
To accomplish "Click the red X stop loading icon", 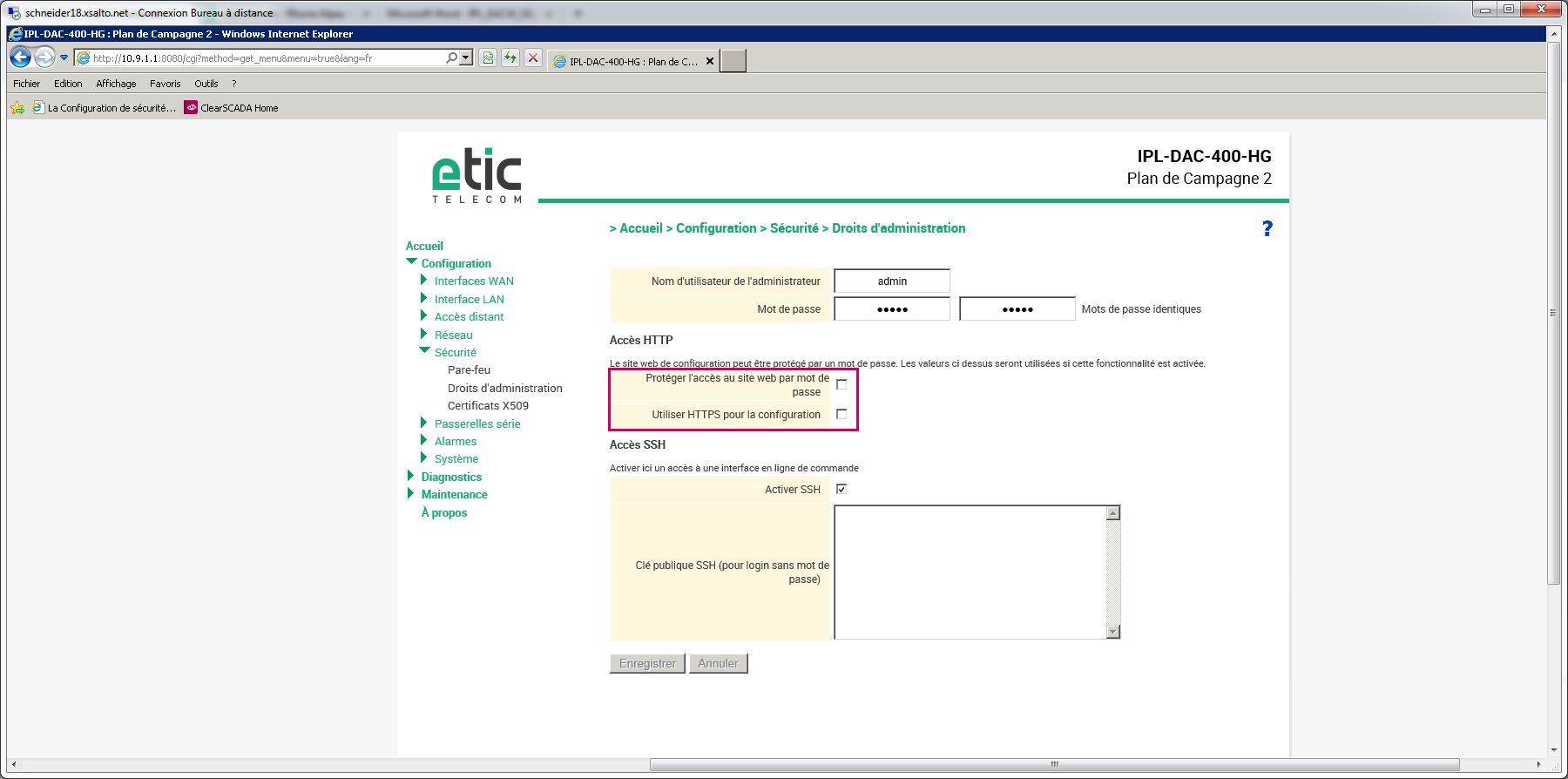I will pyautogui.click(x=533, y=58).
